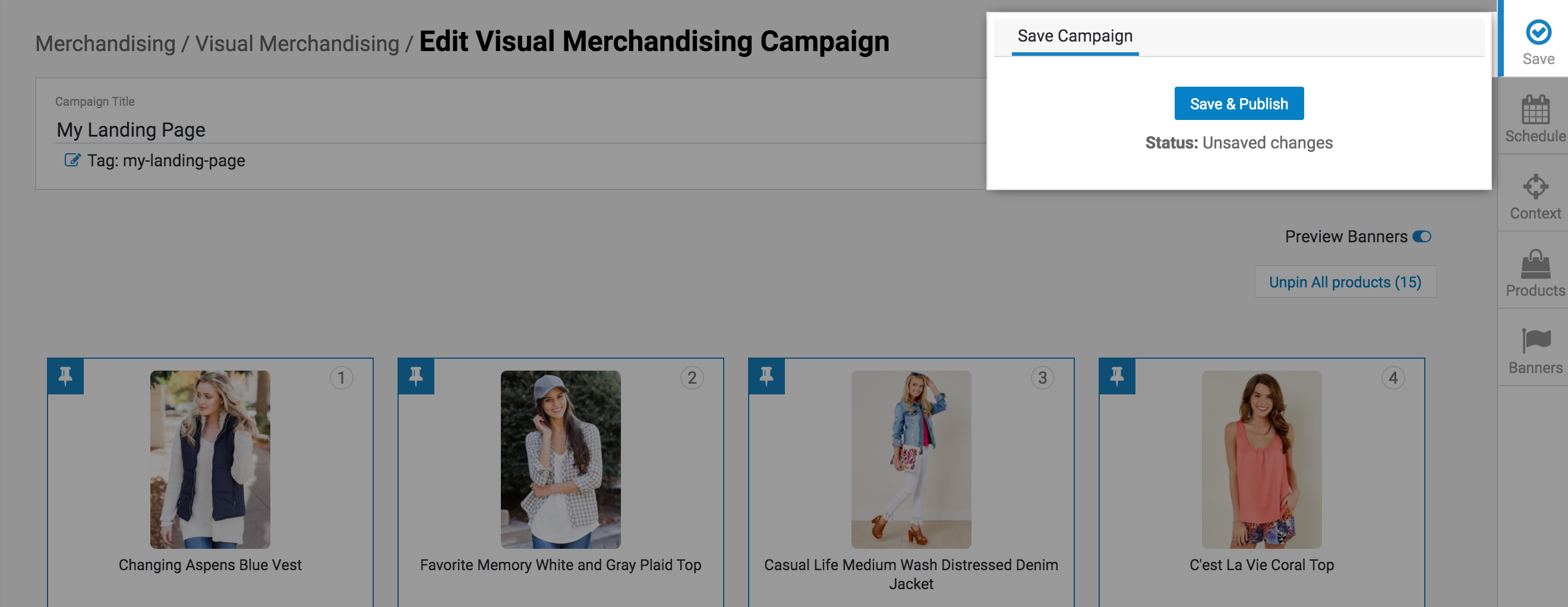Screen dimensions: 1568x607
Task: Unpin the Casual Life Denim Jacket product
Action: pyautogui.click(x=766, y=377)
